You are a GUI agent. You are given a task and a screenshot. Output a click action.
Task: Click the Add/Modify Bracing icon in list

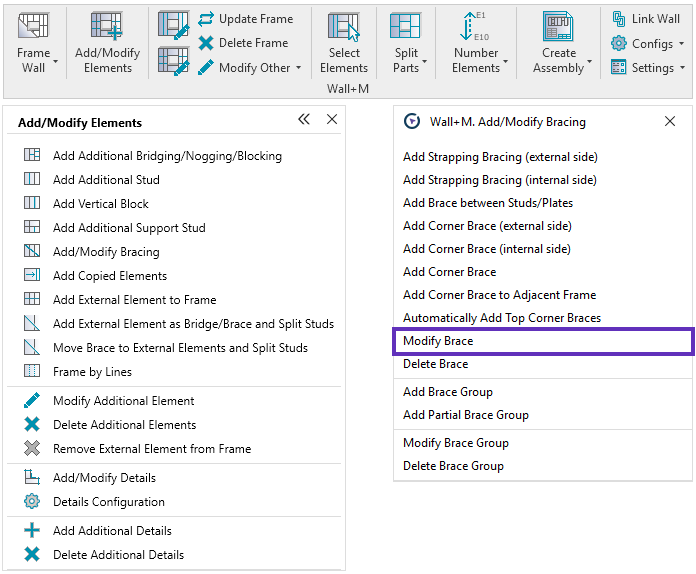(x=33, y=252)
